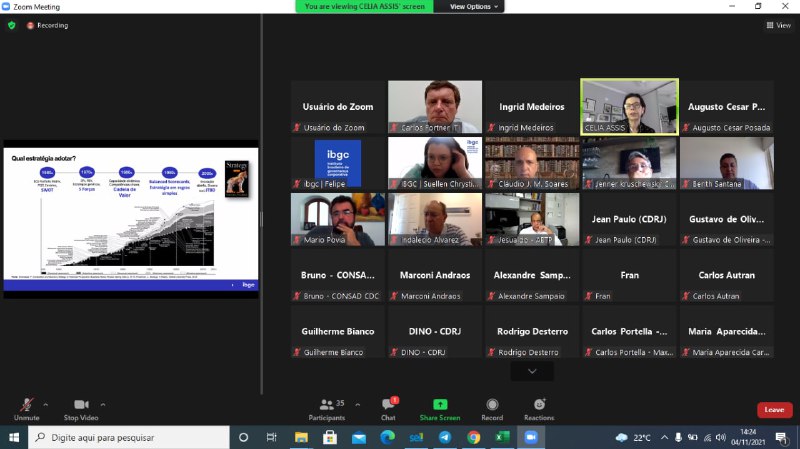Select Jenner Kruschewsky video tile
This screenshot has height=449, width=800.
[630, 163]
